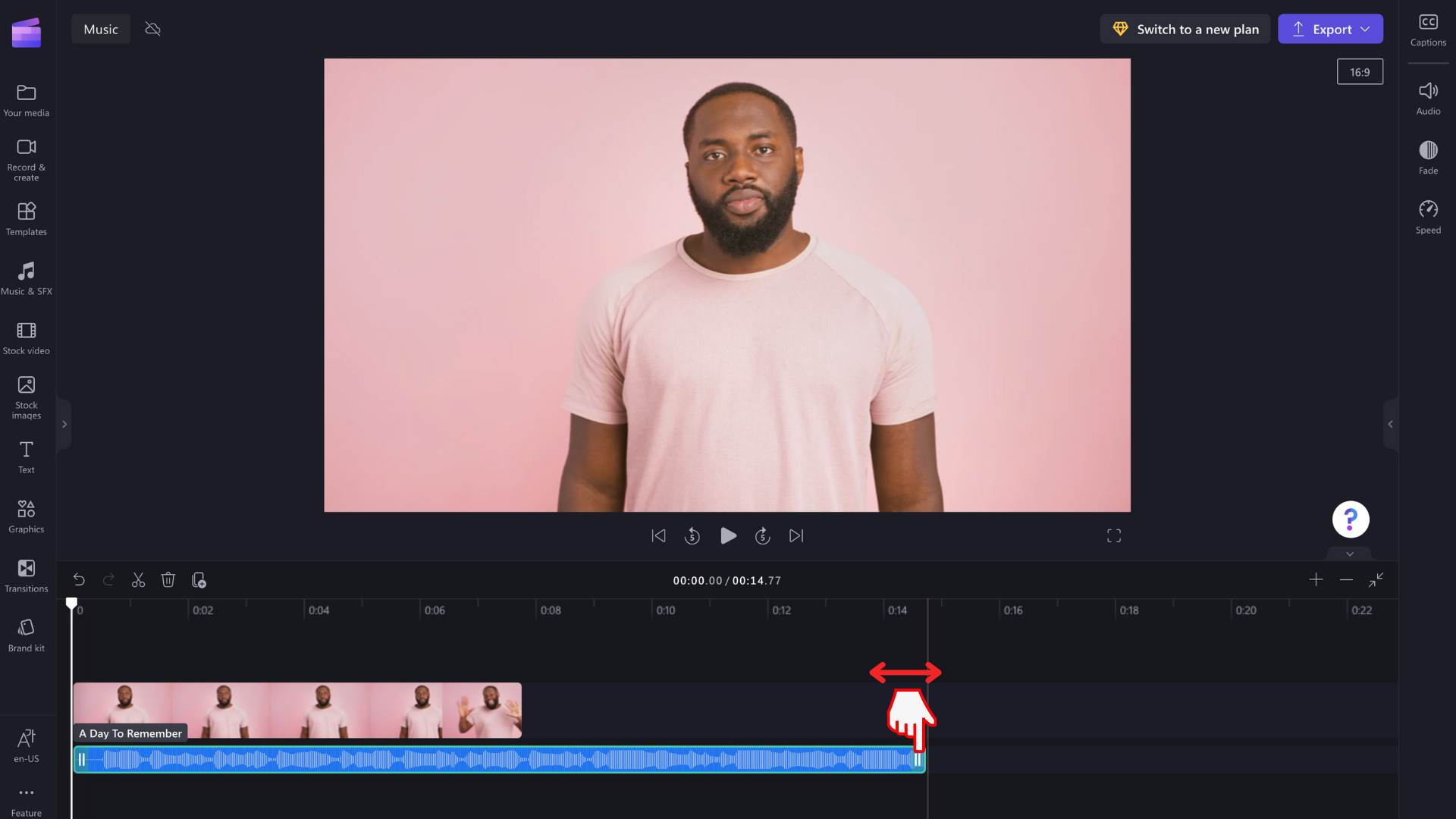Open the Text tool panel
The width and height of the screenshot is (1456, 819).
pyautogui.click(x=26, y=457)
